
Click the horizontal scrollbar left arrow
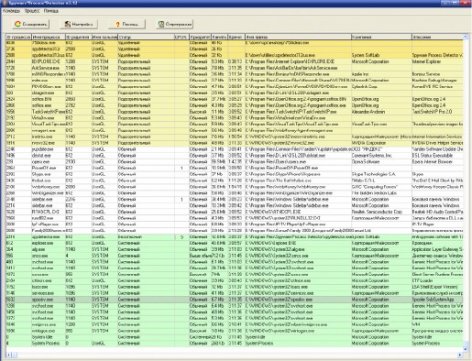point(8,355)
